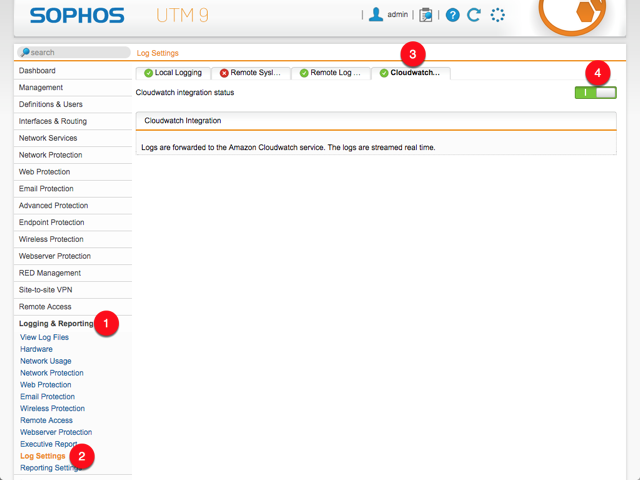The image size is (640, 480).
Task: Open Email Protection under Logging & Reporting
Action: [x=47, y=396]
